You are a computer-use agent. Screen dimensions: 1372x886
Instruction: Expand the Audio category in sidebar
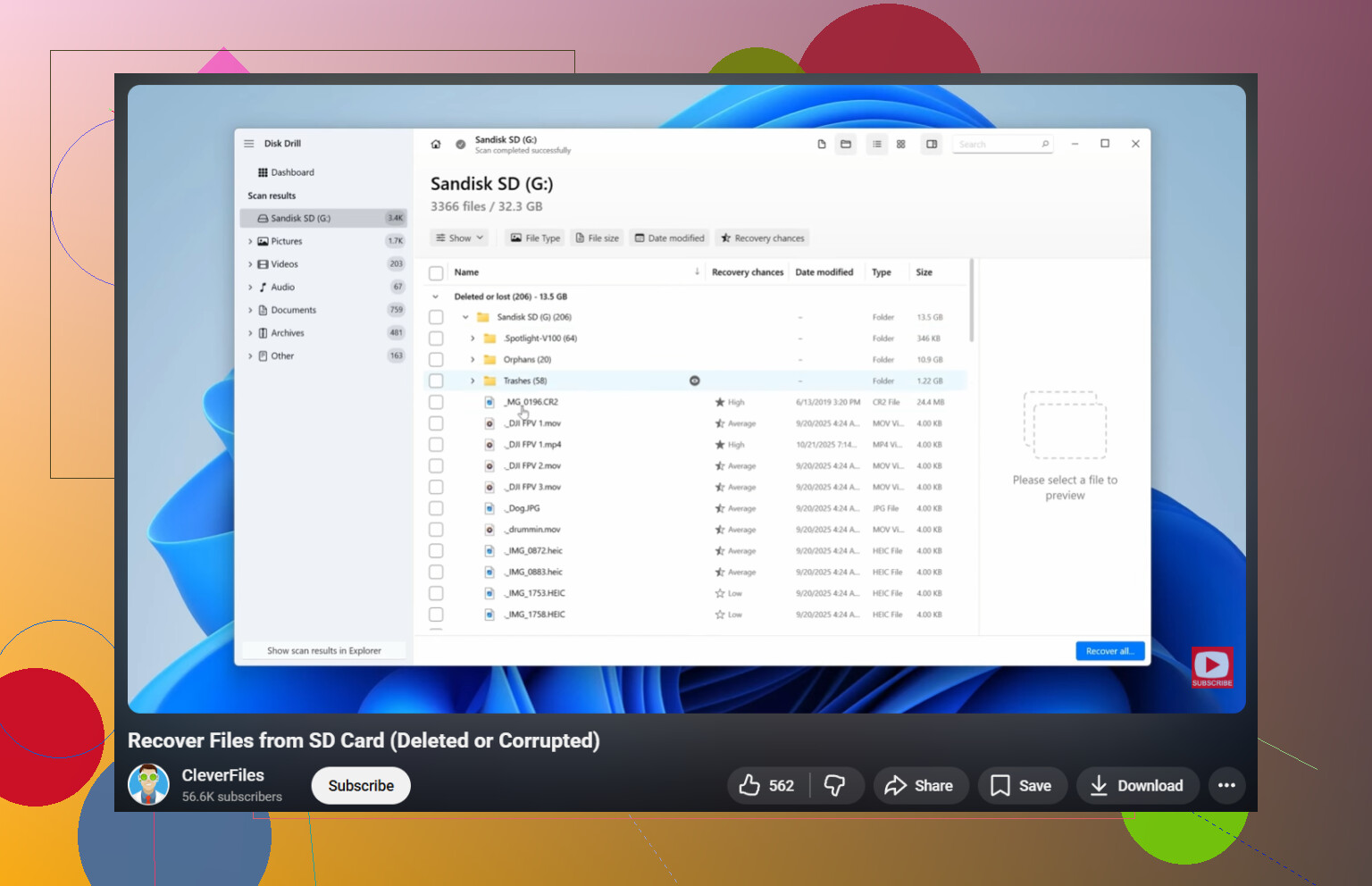pos(250,288)
